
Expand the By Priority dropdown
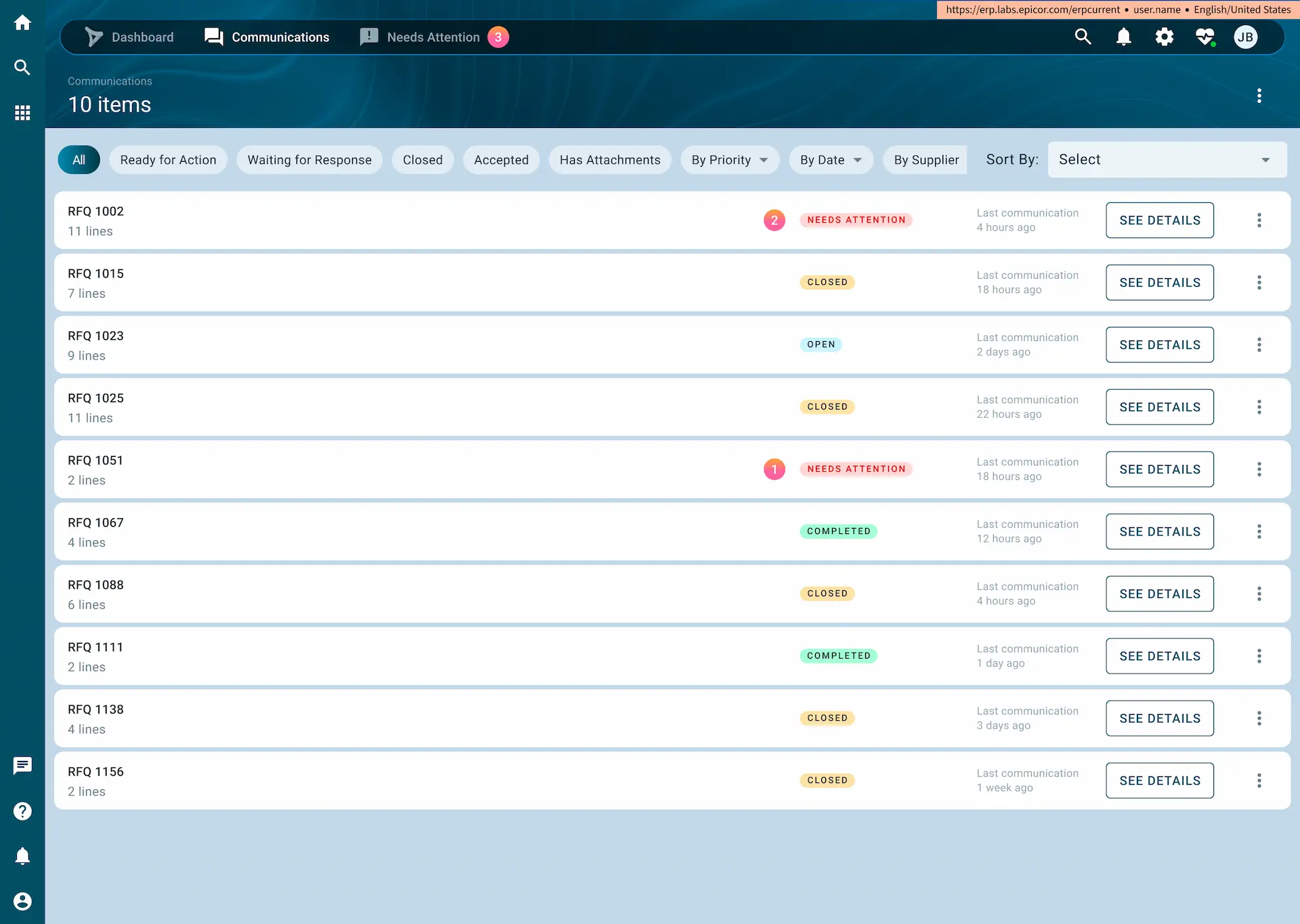coord(730,160)
